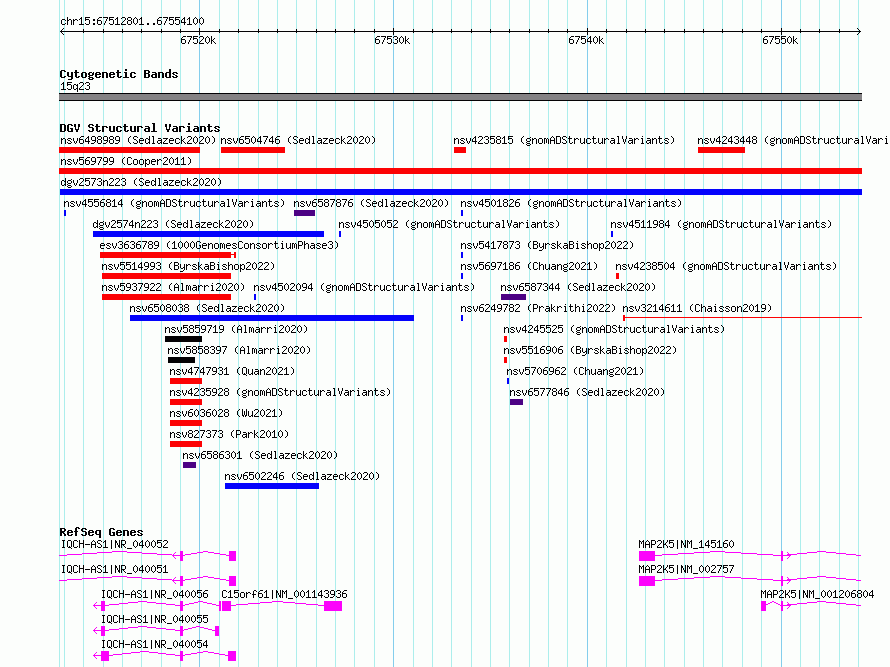
Task: Click the Cytogenetic Bands track title
Action: (119, 74)
